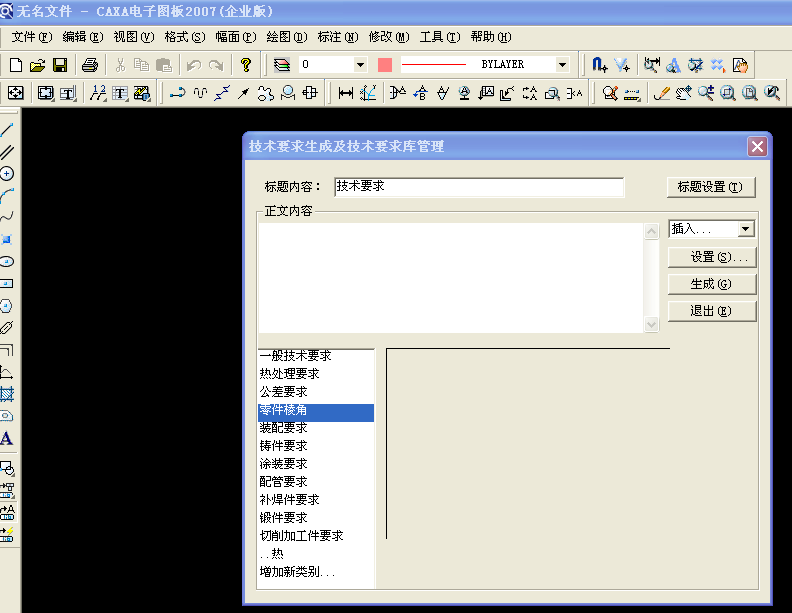Screen dimensions: 792x613
Task: Open the 幅面(P) menu
Action: pyautogui.click(x=236, y=37)
